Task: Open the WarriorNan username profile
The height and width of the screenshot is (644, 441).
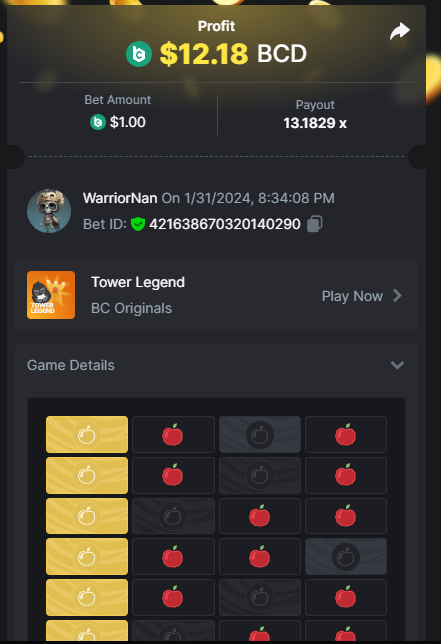Action: pyautogui.click(x=120, y=198)
